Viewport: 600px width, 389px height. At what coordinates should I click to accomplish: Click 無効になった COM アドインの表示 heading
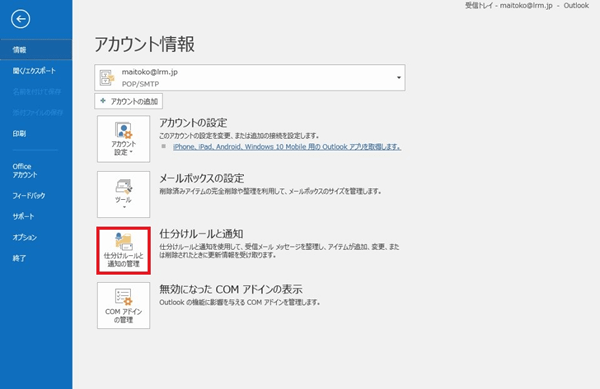(x=231, y=289)
